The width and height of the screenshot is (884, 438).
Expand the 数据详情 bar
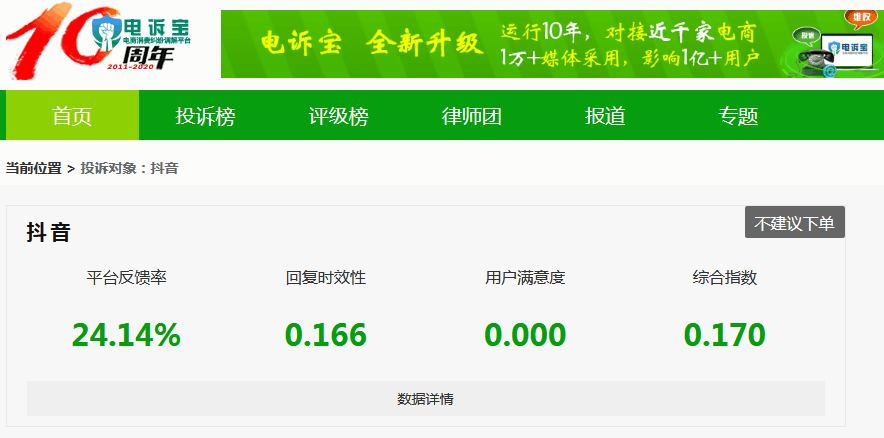(426, 399)
